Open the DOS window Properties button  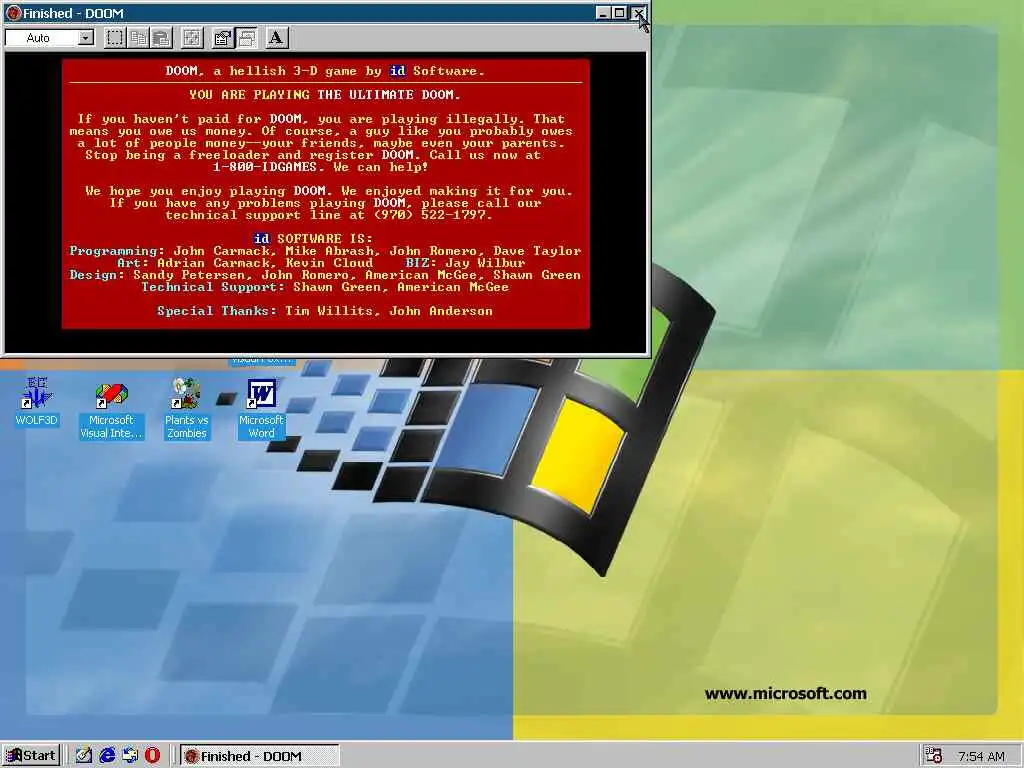pos(223,38)
